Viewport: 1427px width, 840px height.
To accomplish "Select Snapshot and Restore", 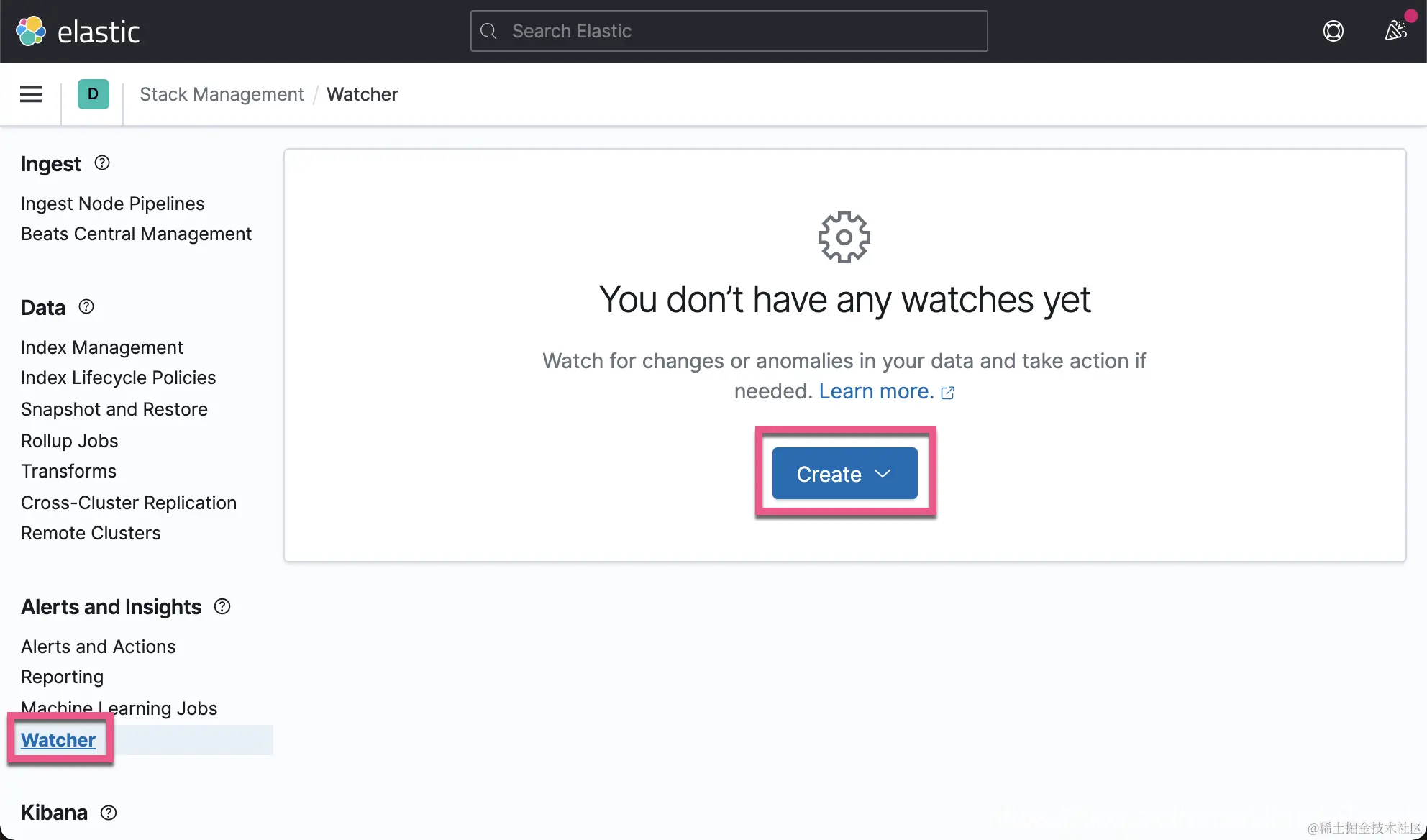I will click(x=114, y=409).
